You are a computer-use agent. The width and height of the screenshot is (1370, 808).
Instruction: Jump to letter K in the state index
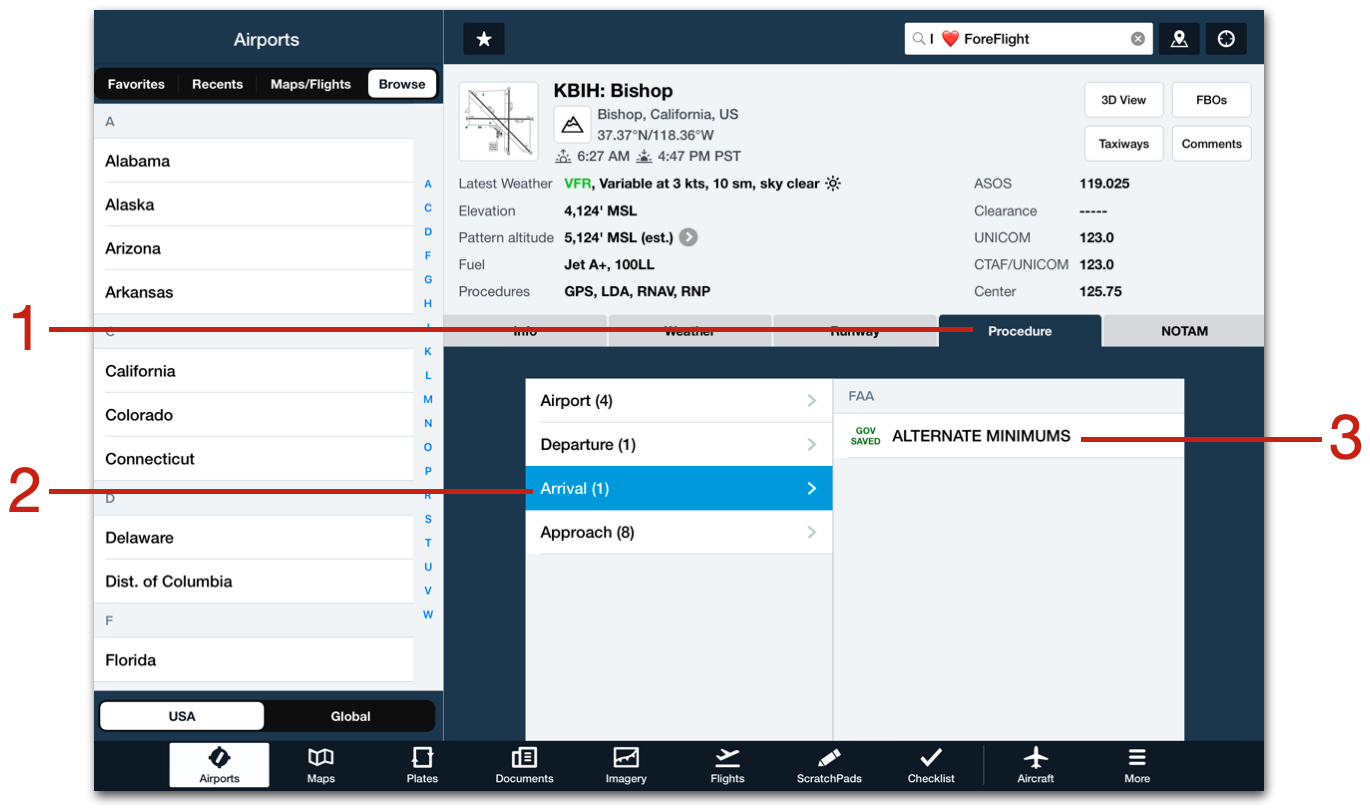tap(428, 351)
